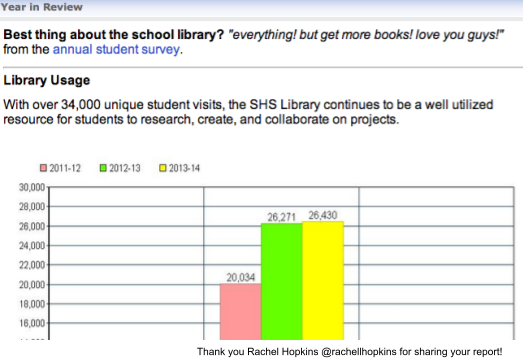Click the 26,271 data label
The width and height of the screenshot is (523, 361).
(282, 217)
